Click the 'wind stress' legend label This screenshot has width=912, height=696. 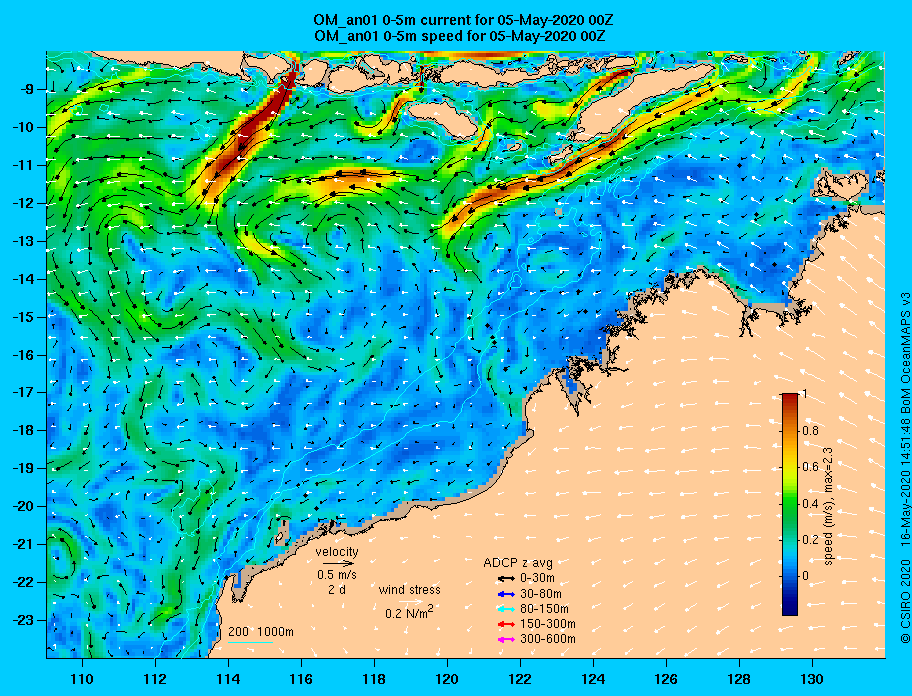coord(409,590)
